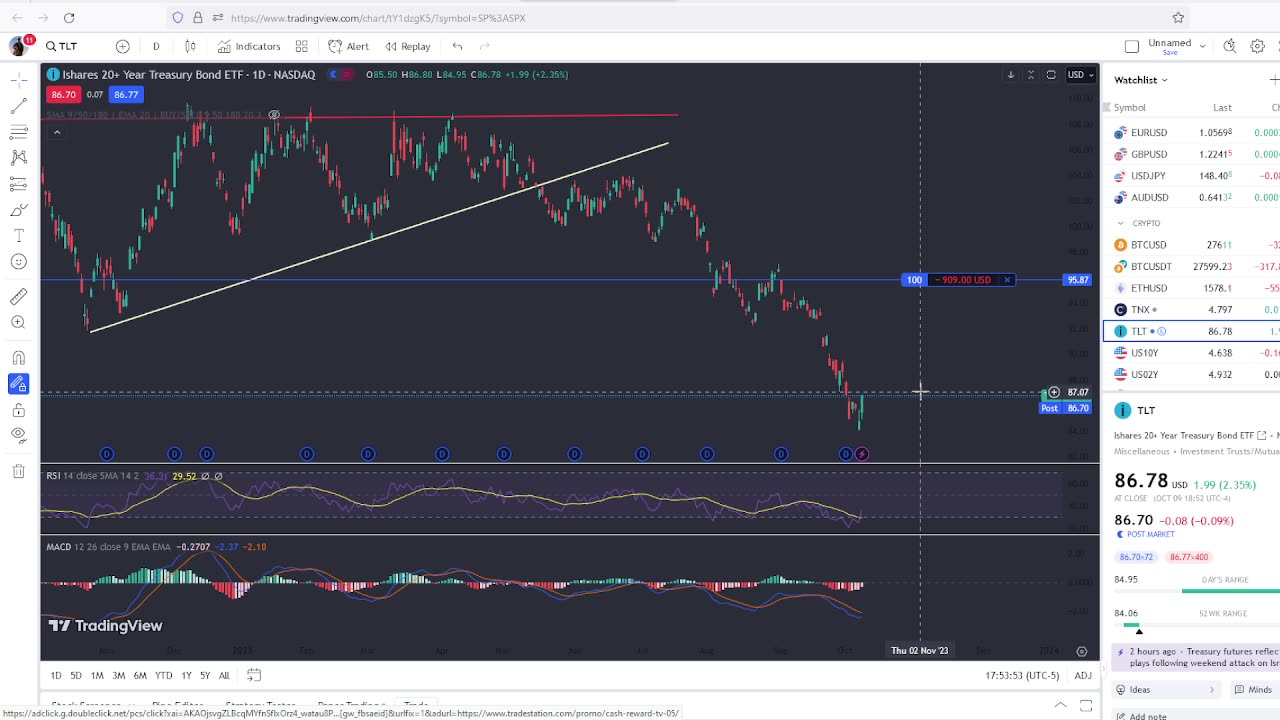Screen dimensions: 1280x720
Task: Select the trend line drawing tool
Action: (x=18, y=106)
